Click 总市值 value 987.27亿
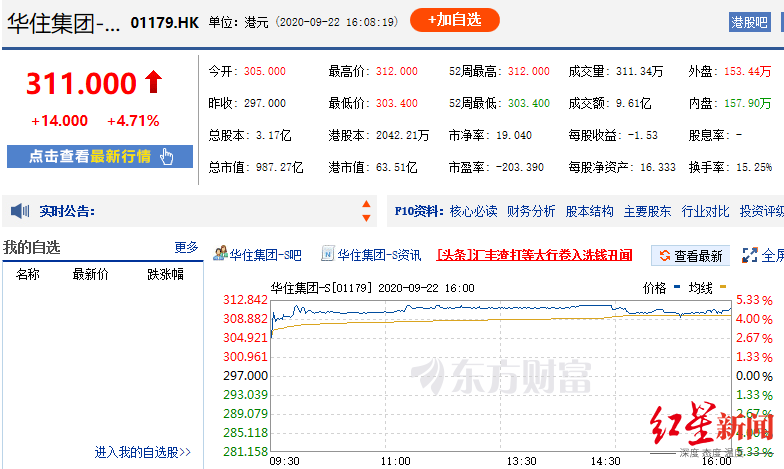The image size is (784, 469). pyautogui.click(x=280, y=167)
